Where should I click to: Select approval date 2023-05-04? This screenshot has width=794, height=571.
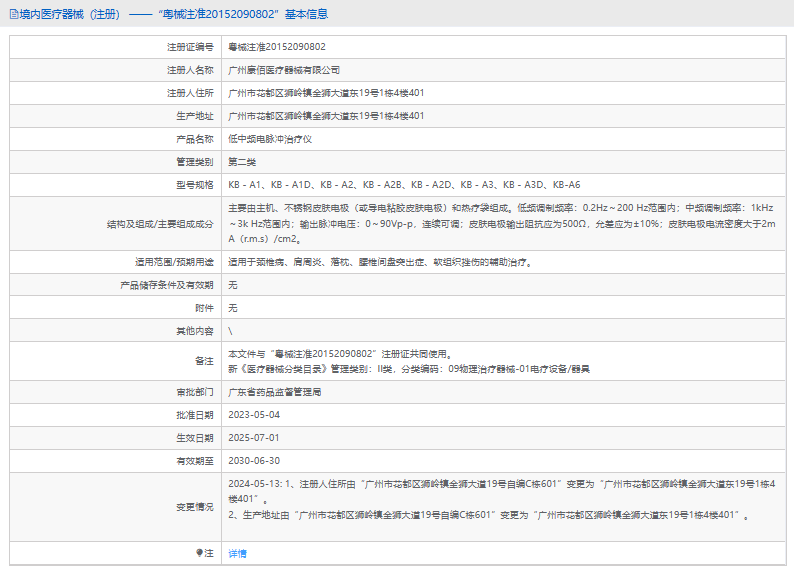pyautogui.click(x=254, y=415)
